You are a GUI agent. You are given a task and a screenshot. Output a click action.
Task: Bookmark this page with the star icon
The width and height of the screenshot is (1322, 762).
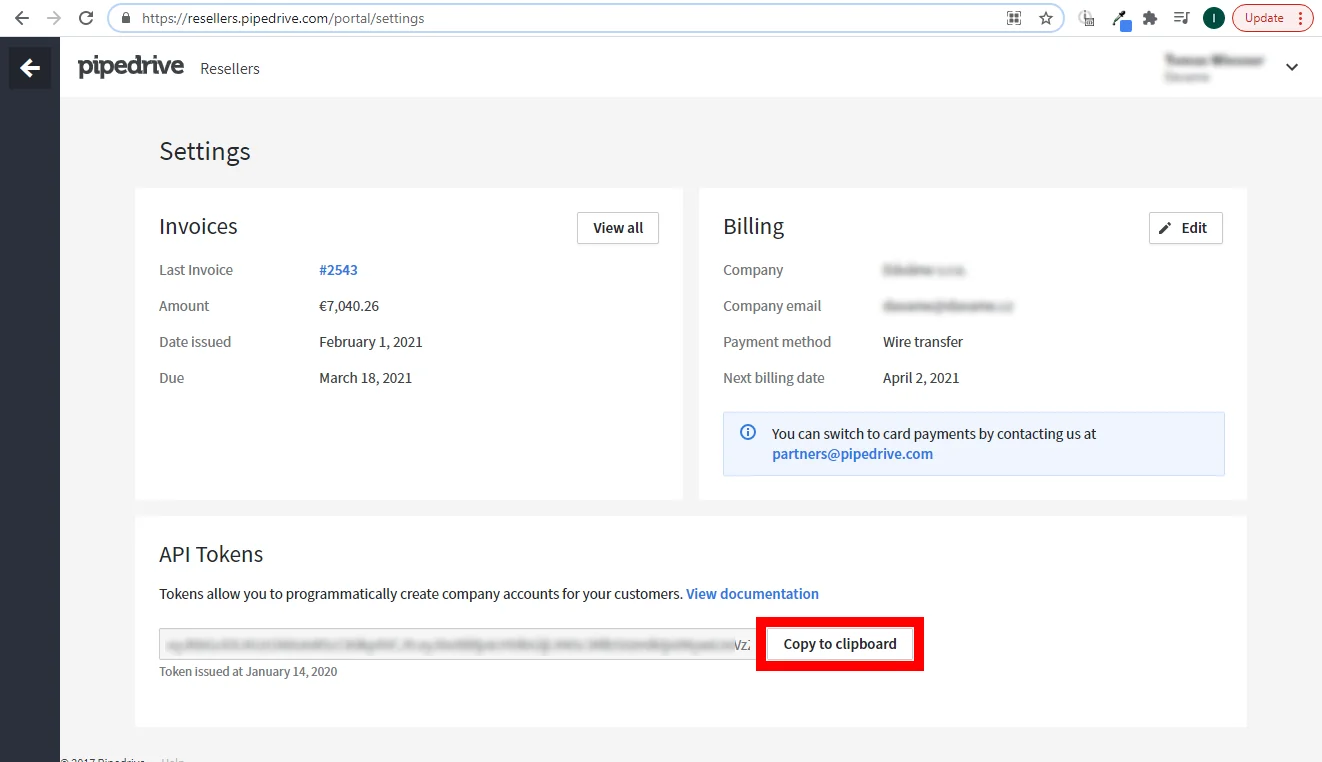pos(1046,18)
